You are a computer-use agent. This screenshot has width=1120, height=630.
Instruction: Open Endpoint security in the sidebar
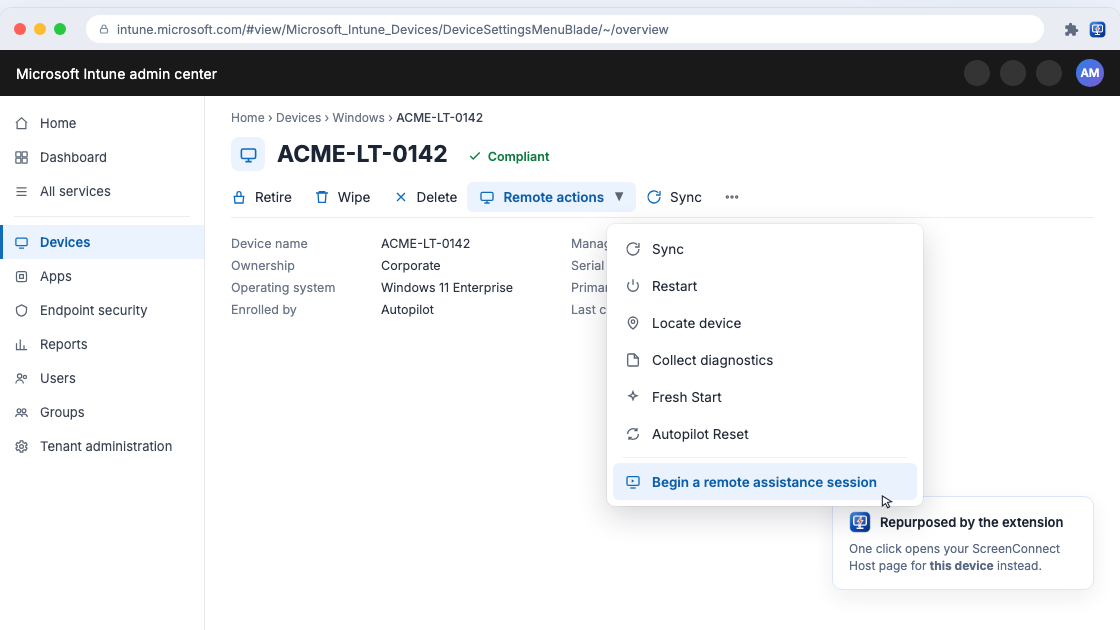click(102, 311)
